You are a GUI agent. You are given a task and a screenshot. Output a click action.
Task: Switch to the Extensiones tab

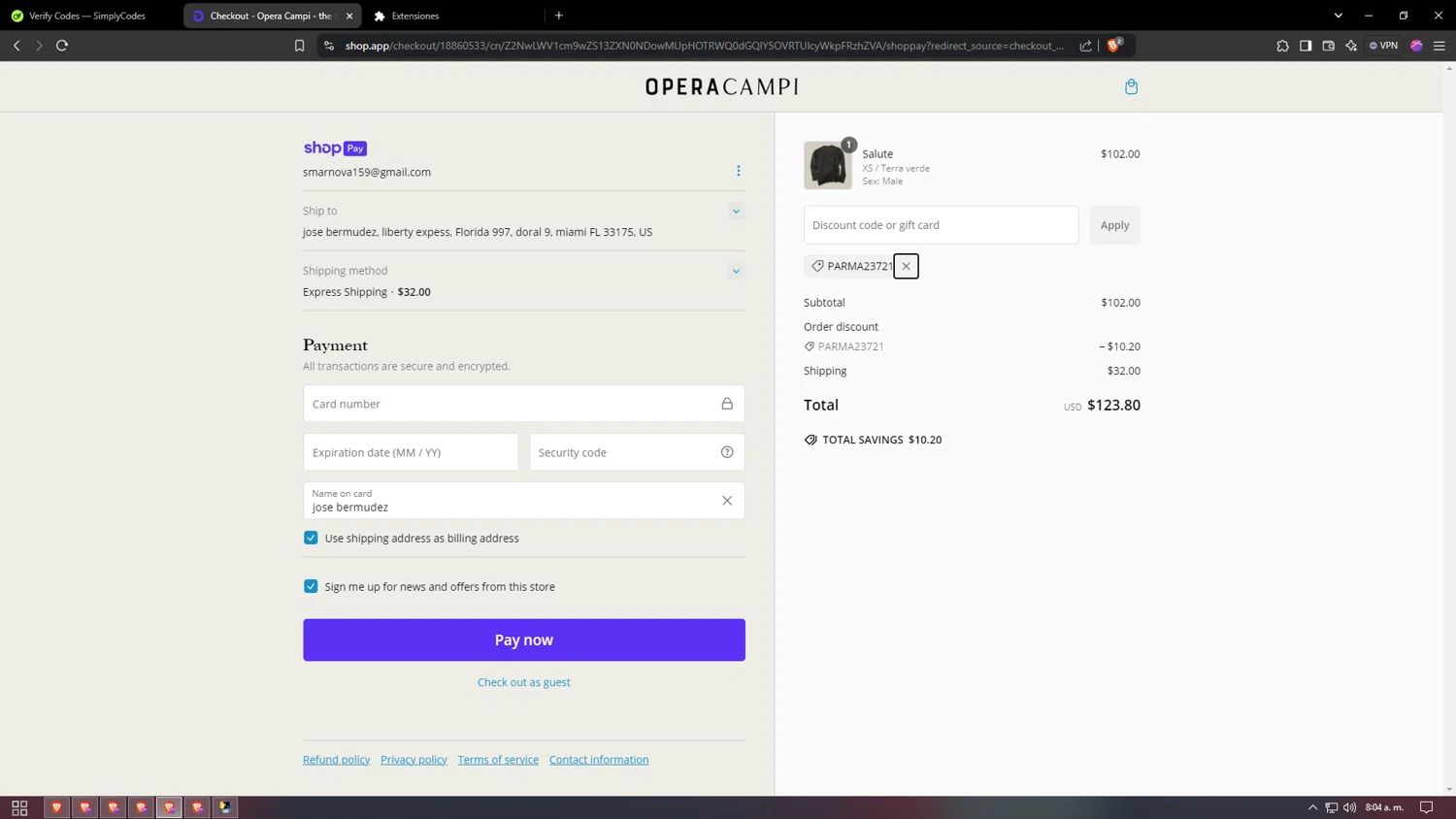pyautogui.click(x=415, y=16)
